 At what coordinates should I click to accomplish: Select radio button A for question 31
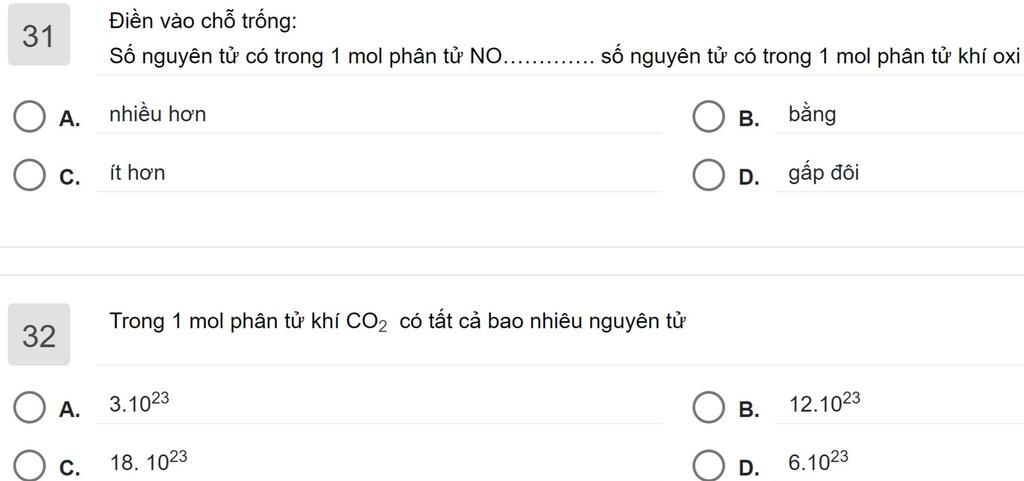[x=30, y=117]
